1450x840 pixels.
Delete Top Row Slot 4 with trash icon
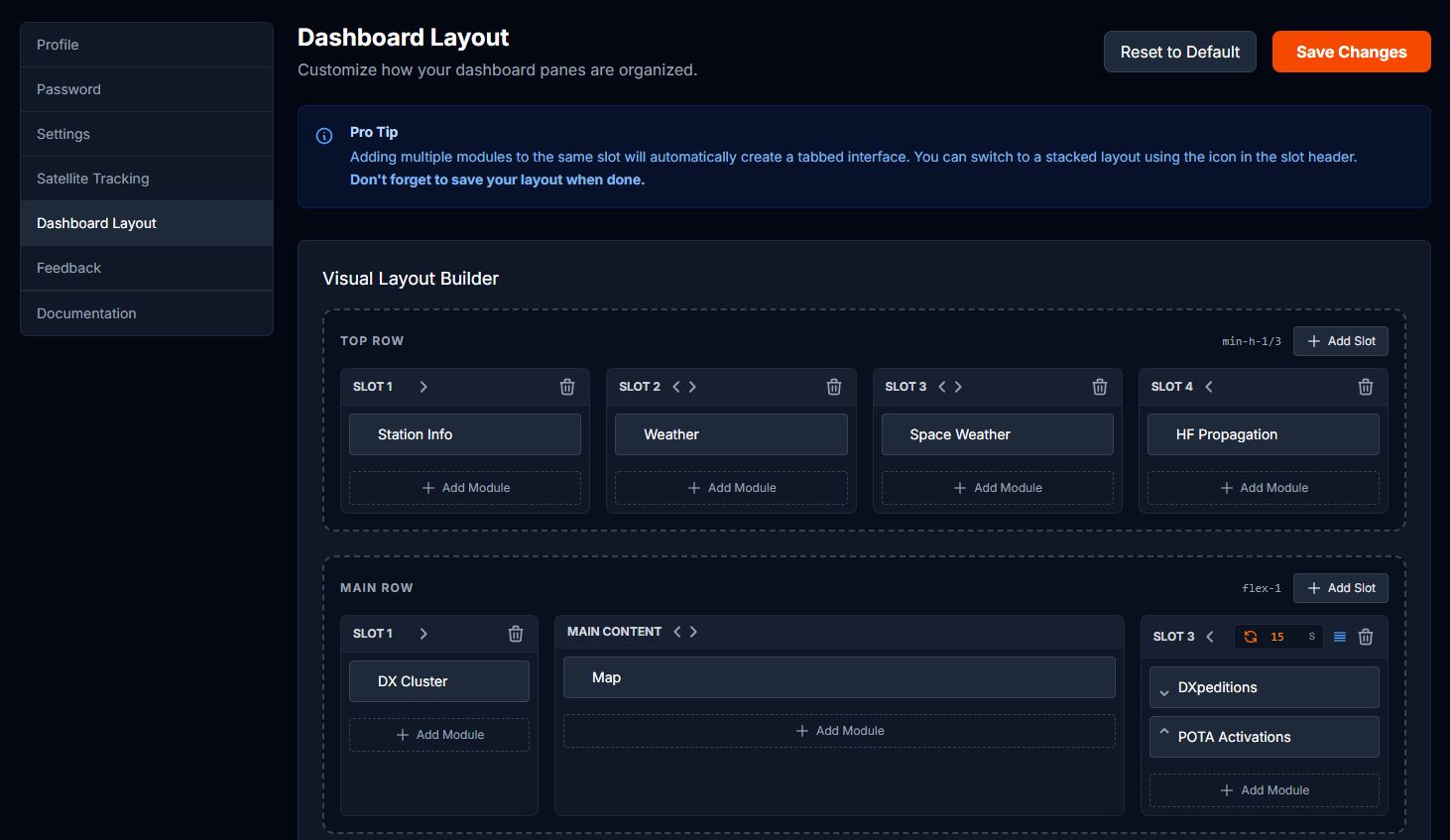[x=1366, y=387]
